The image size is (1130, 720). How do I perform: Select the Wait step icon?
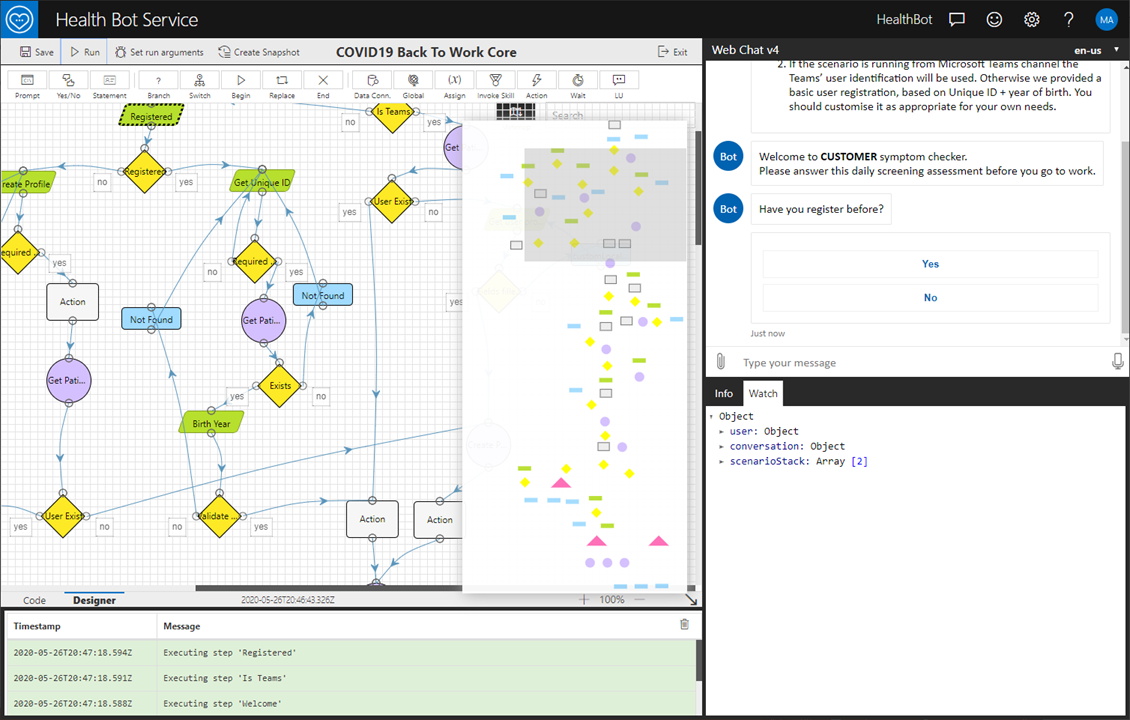tap(578, 80)
